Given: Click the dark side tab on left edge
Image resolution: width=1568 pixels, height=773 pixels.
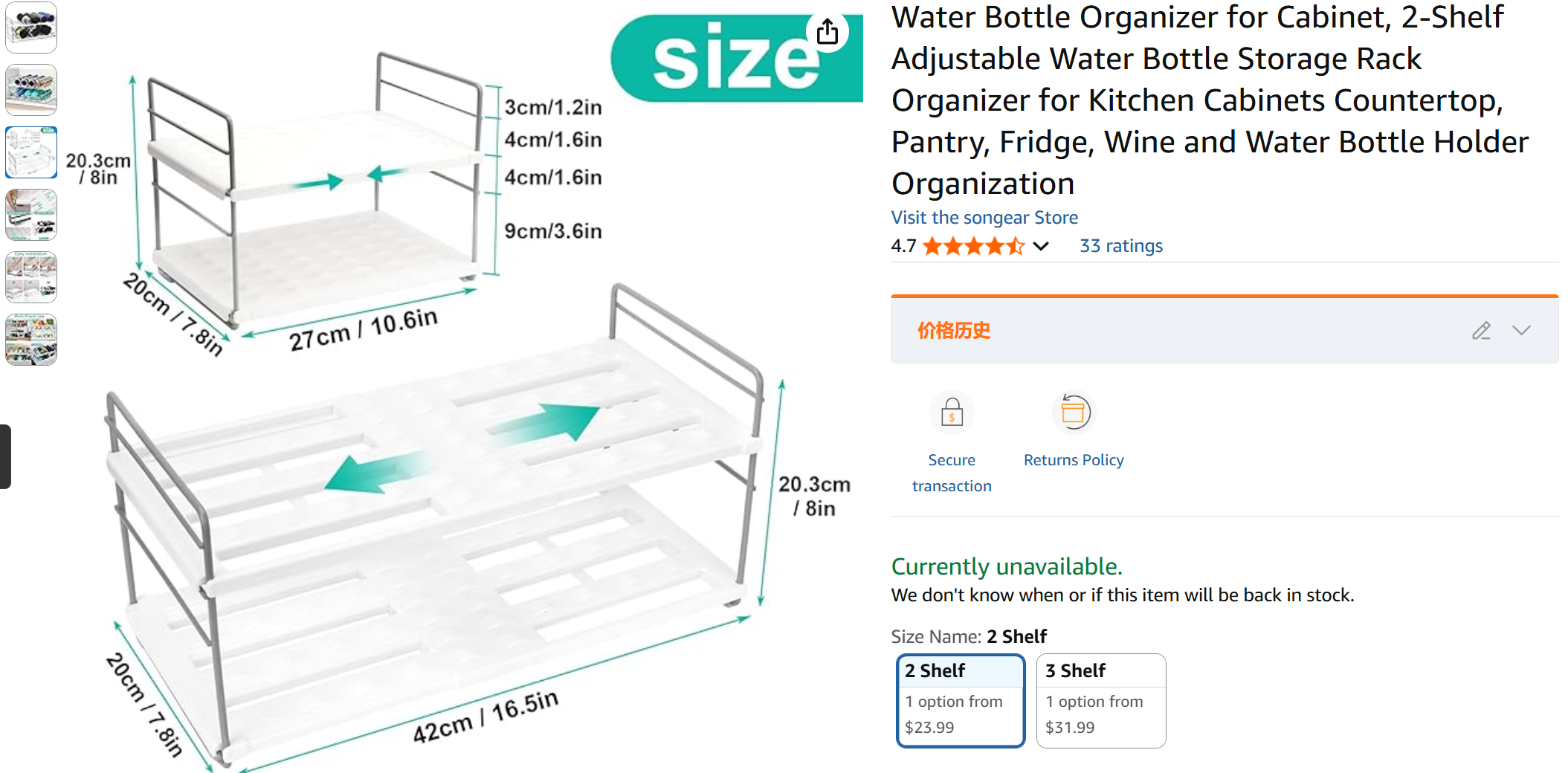Looking at the screenshot, I should [5, 456].
